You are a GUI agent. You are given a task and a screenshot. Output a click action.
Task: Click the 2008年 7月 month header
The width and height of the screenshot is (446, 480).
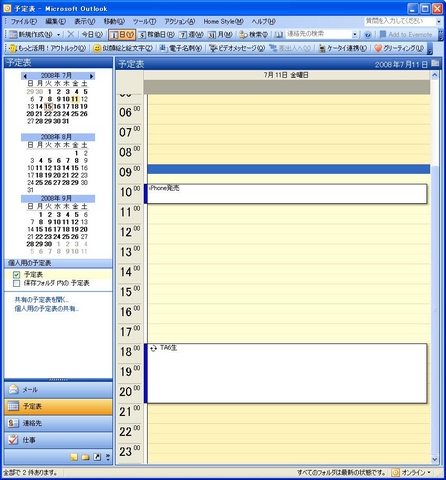(56, 76)
